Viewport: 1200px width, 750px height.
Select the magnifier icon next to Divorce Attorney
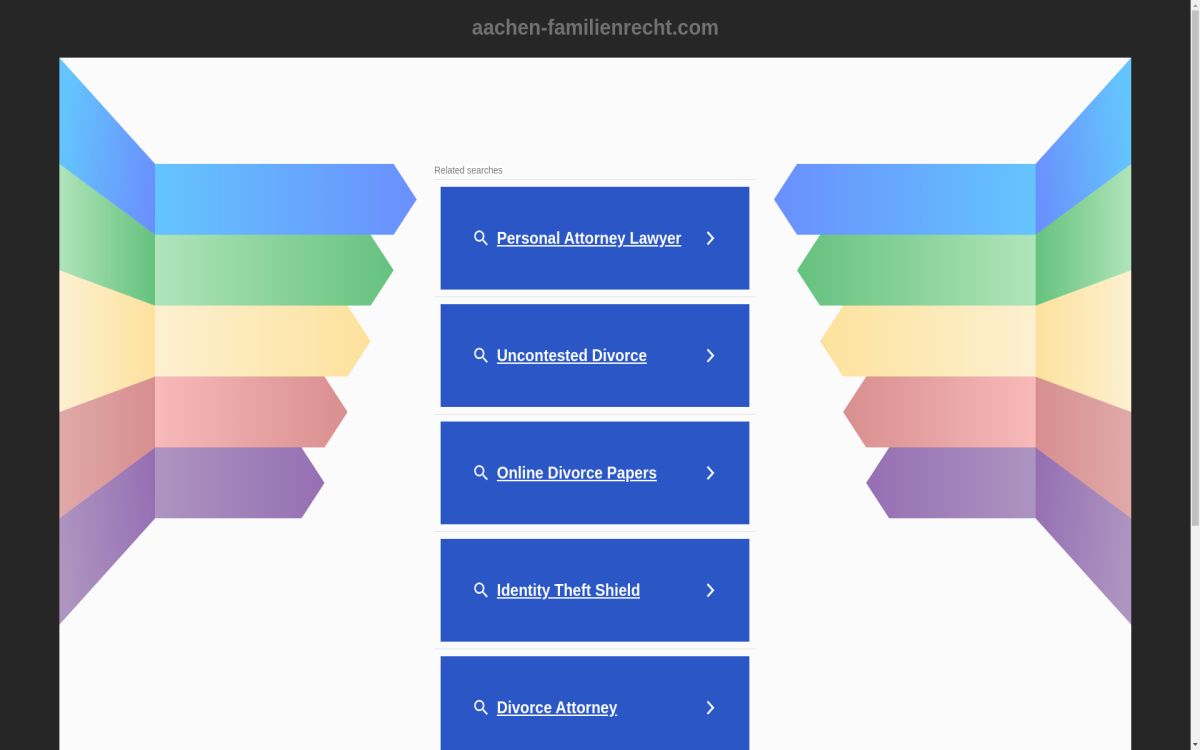pos(480,708)
